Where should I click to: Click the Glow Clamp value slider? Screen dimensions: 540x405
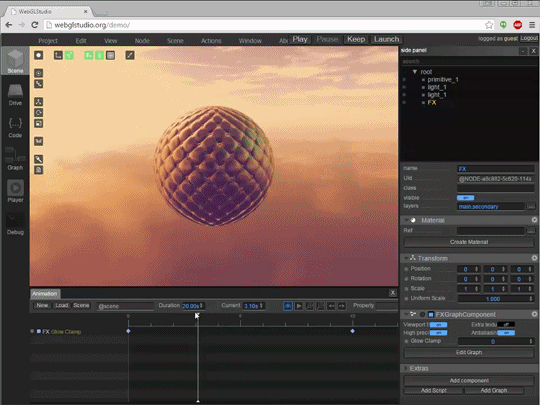495,341
